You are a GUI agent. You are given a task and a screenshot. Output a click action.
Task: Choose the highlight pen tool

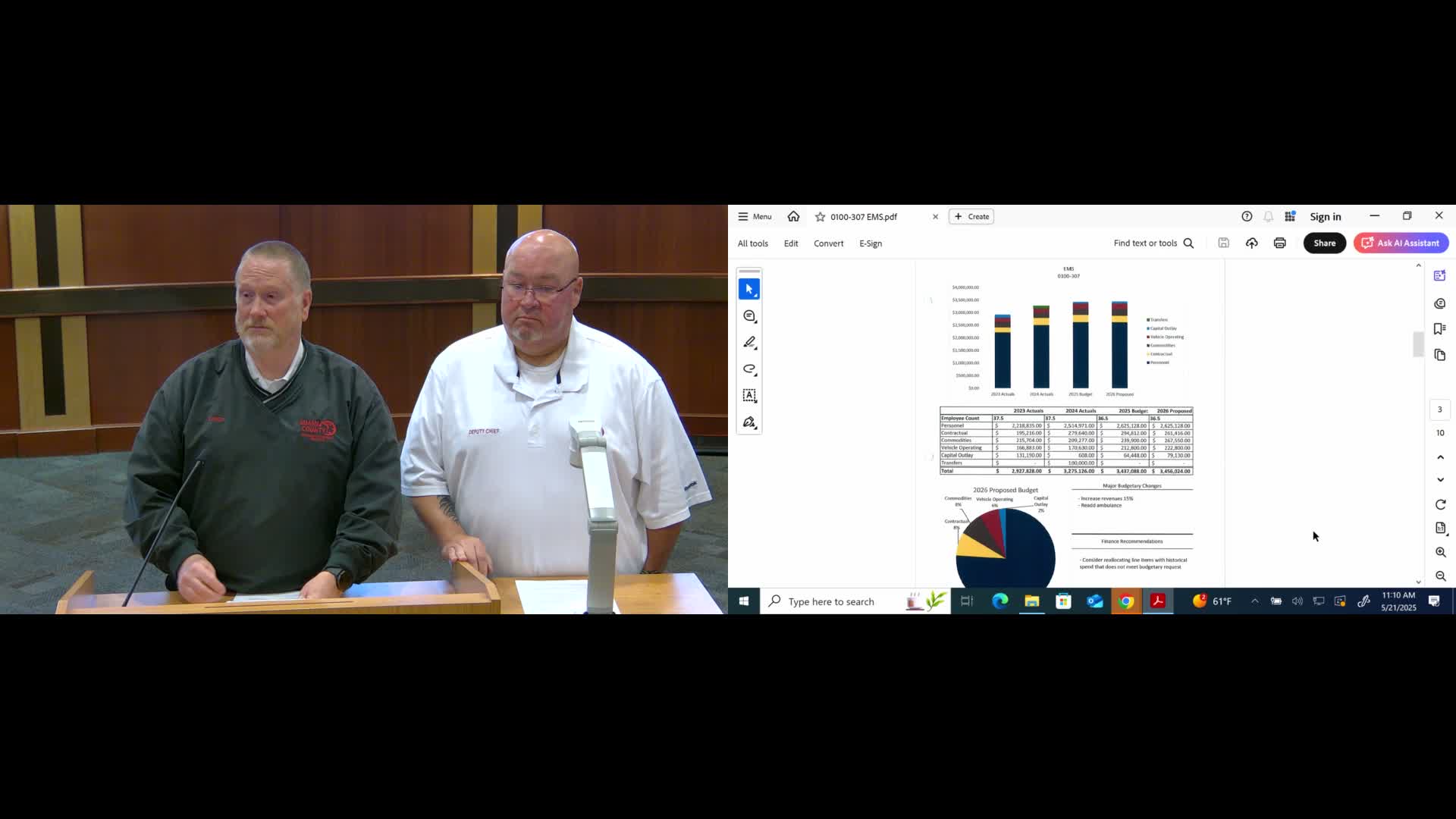click(x=749, y=343)
